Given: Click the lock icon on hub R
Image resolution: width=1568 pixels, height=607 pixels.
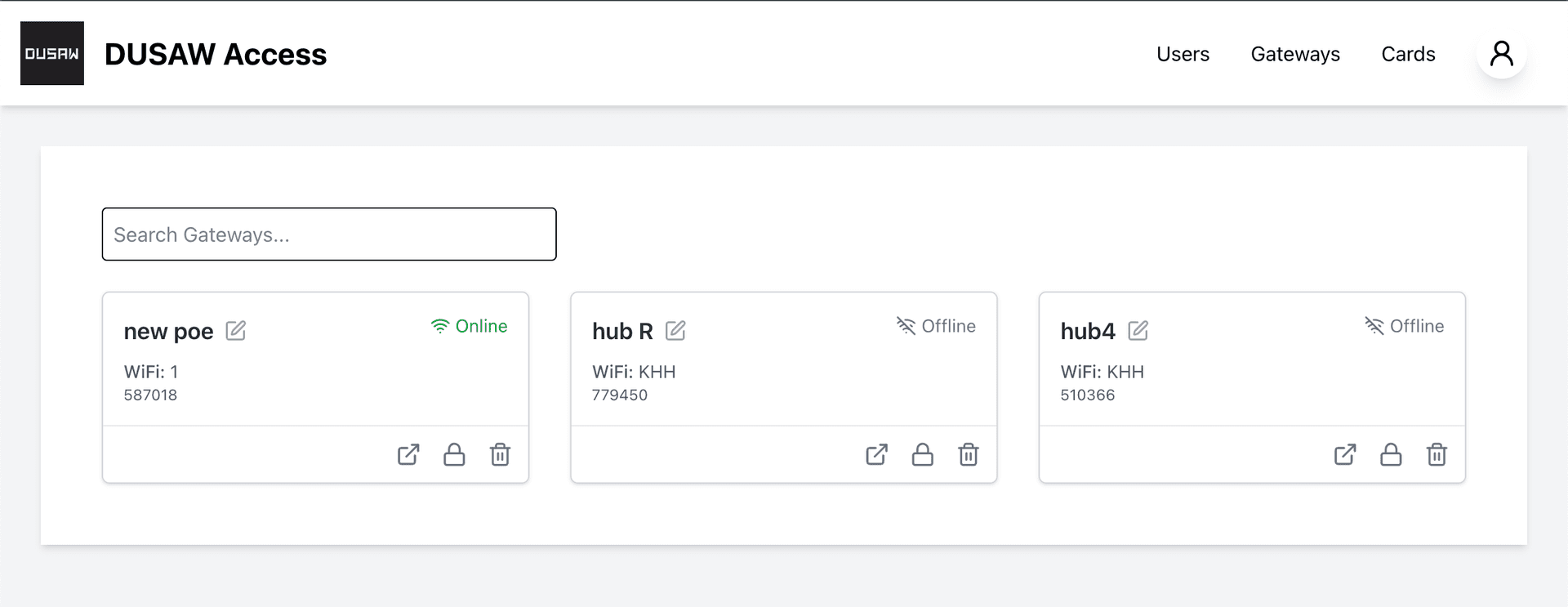Looking at the screenshot, I should coord(922,455).
